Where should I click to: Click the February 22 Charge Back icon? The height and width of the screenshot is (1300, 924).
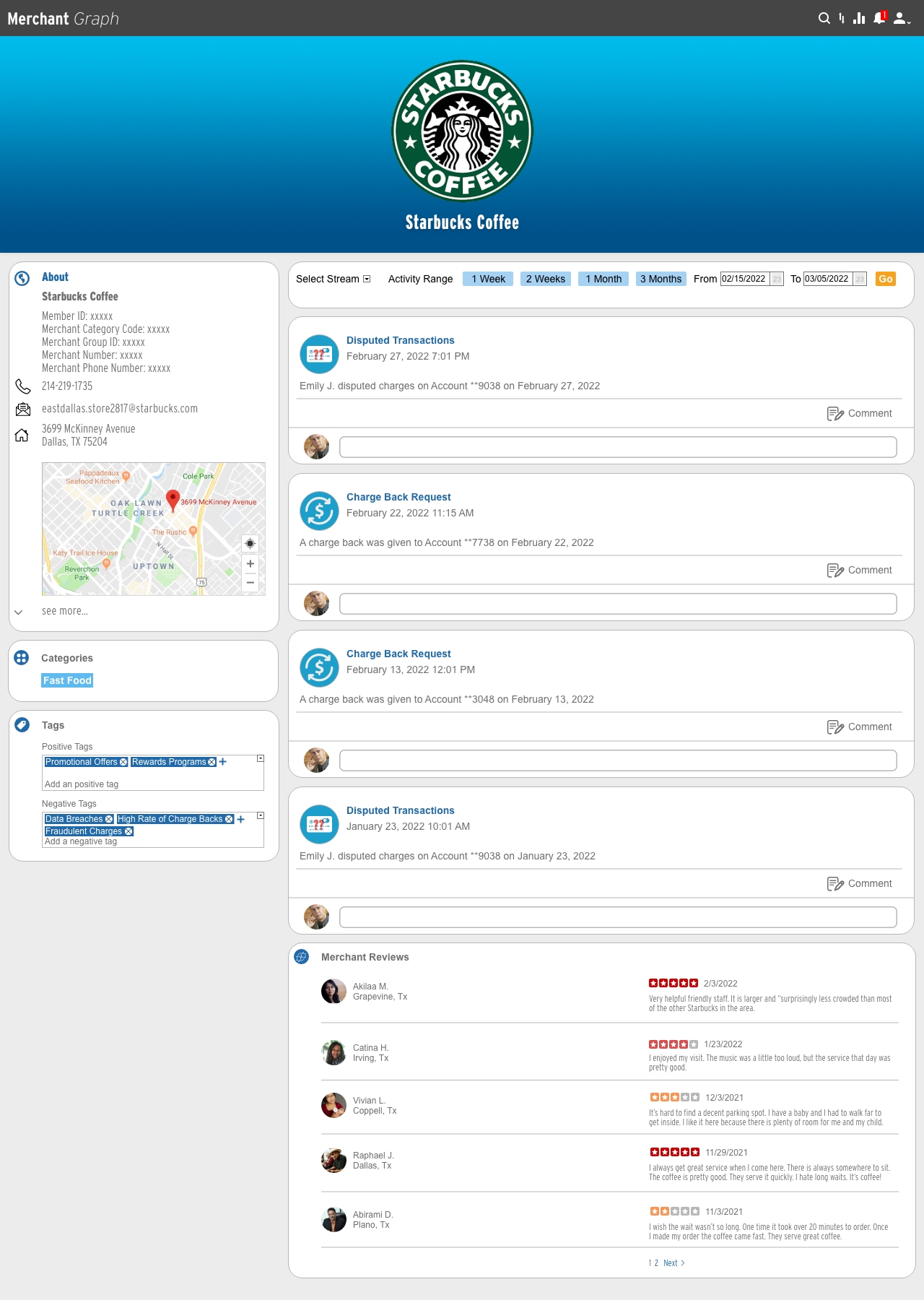click(319, 511)
